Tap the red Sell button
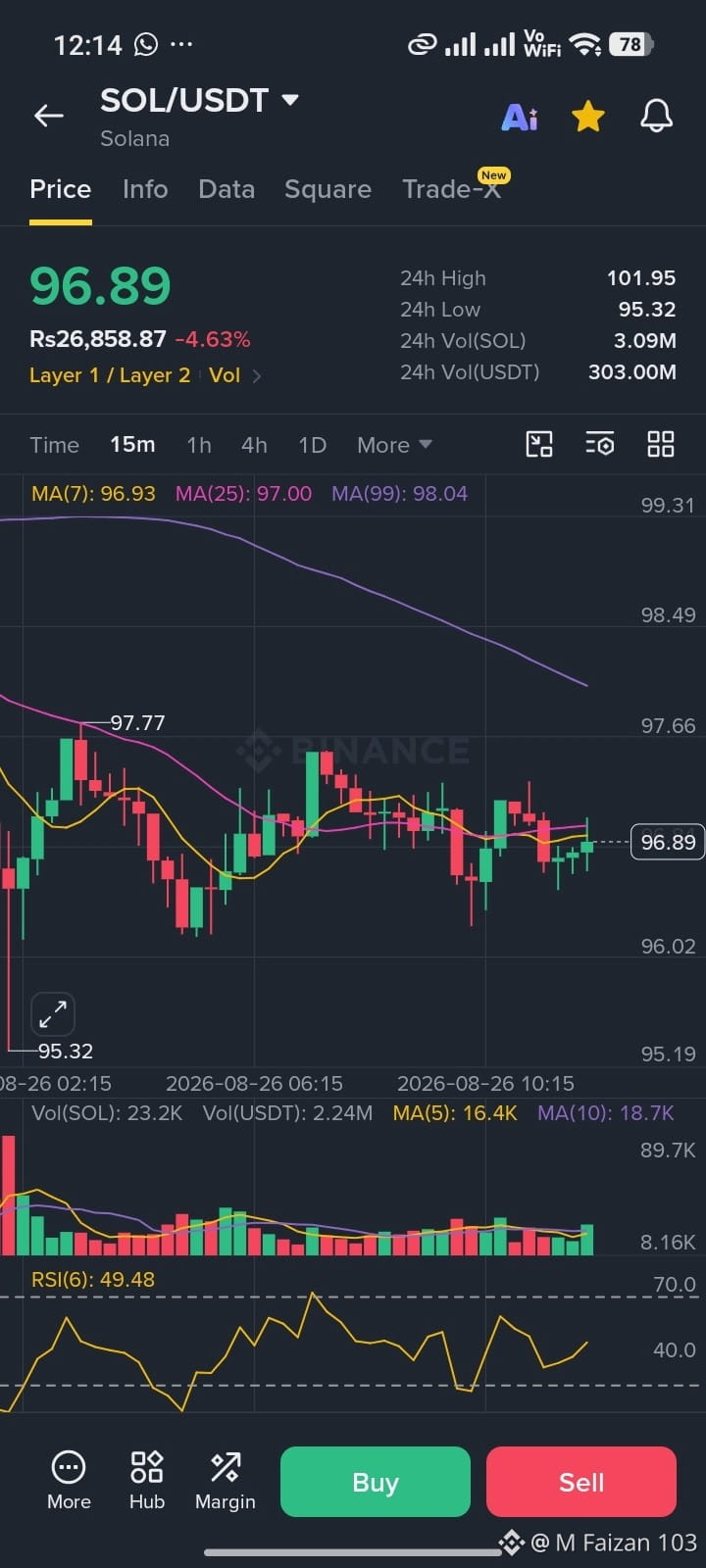 tap(581, 1482)
